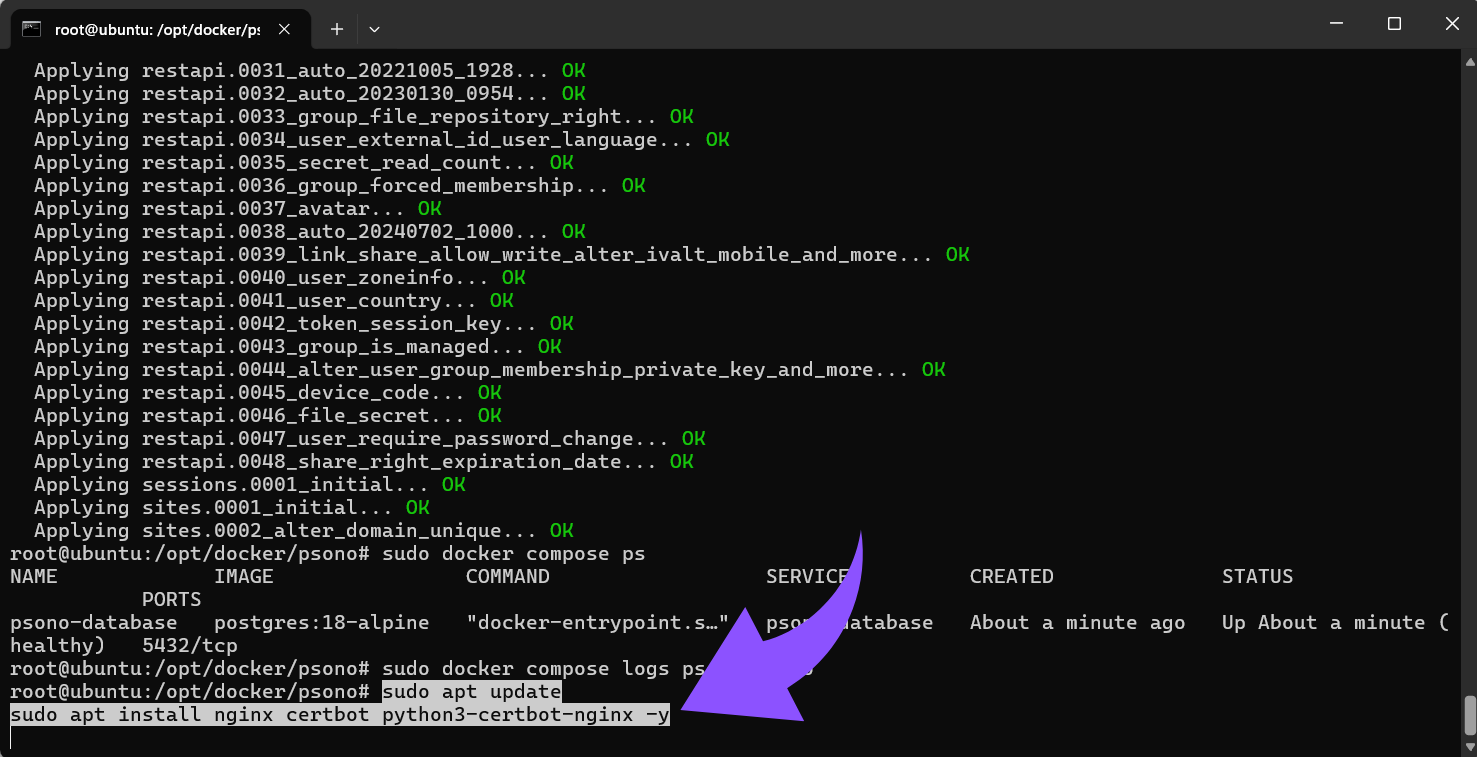Click the restapi.0038_auto_20240702_1000 line
The height and width of the screenshot is (757, 1477).
coord(309,232)
